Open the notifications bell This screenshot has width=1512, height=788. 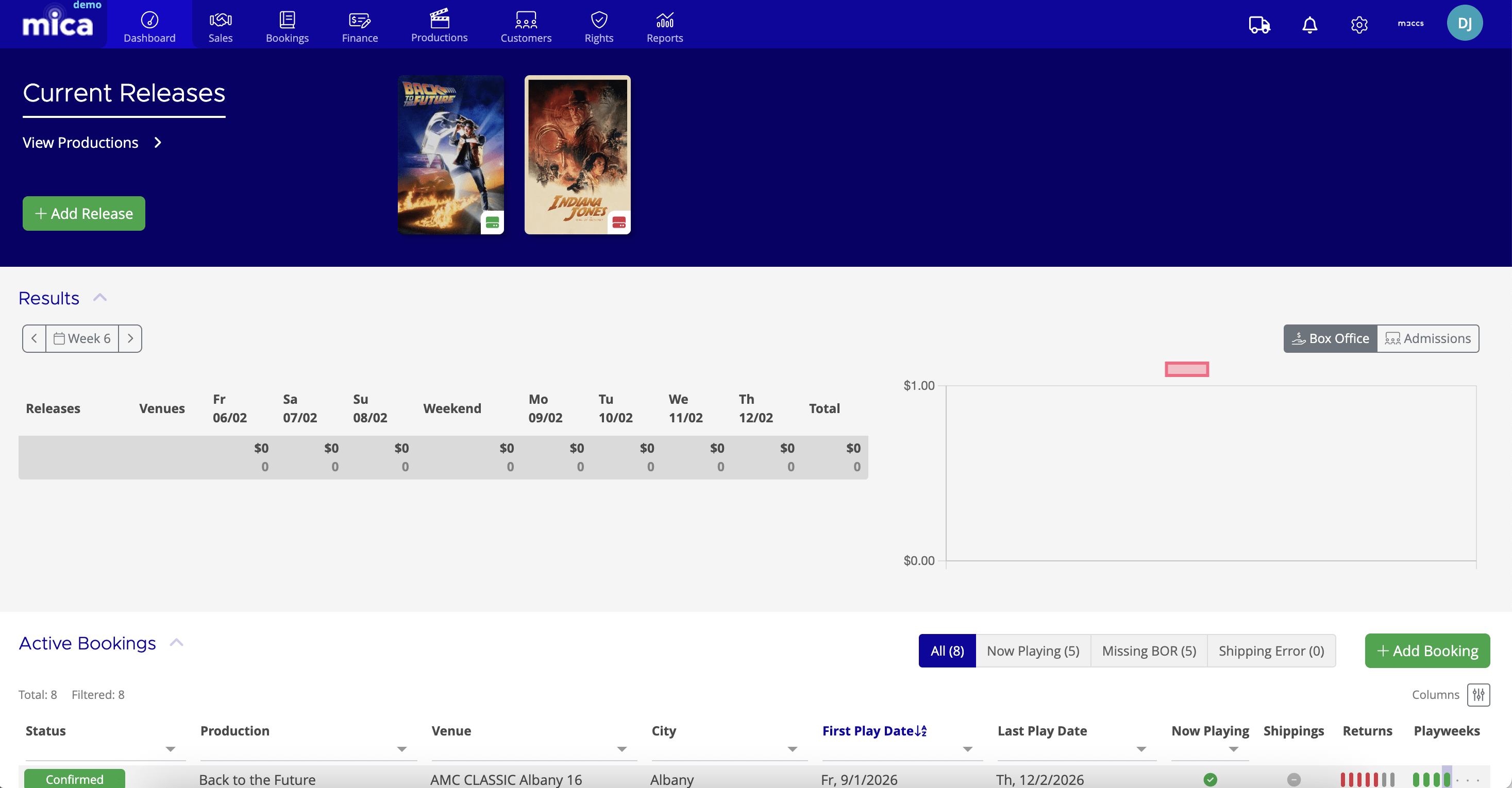coord(1309,25)
